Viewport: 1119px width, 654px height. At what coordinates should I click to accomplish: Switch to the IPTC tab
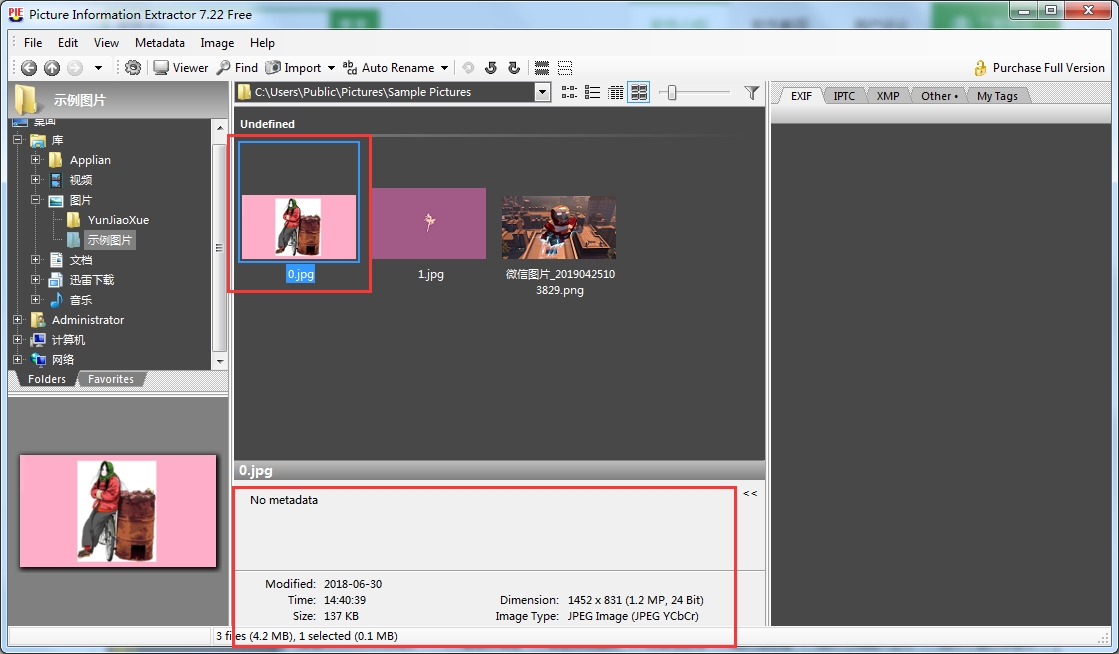pyautogui.click(x=844, y=96)
